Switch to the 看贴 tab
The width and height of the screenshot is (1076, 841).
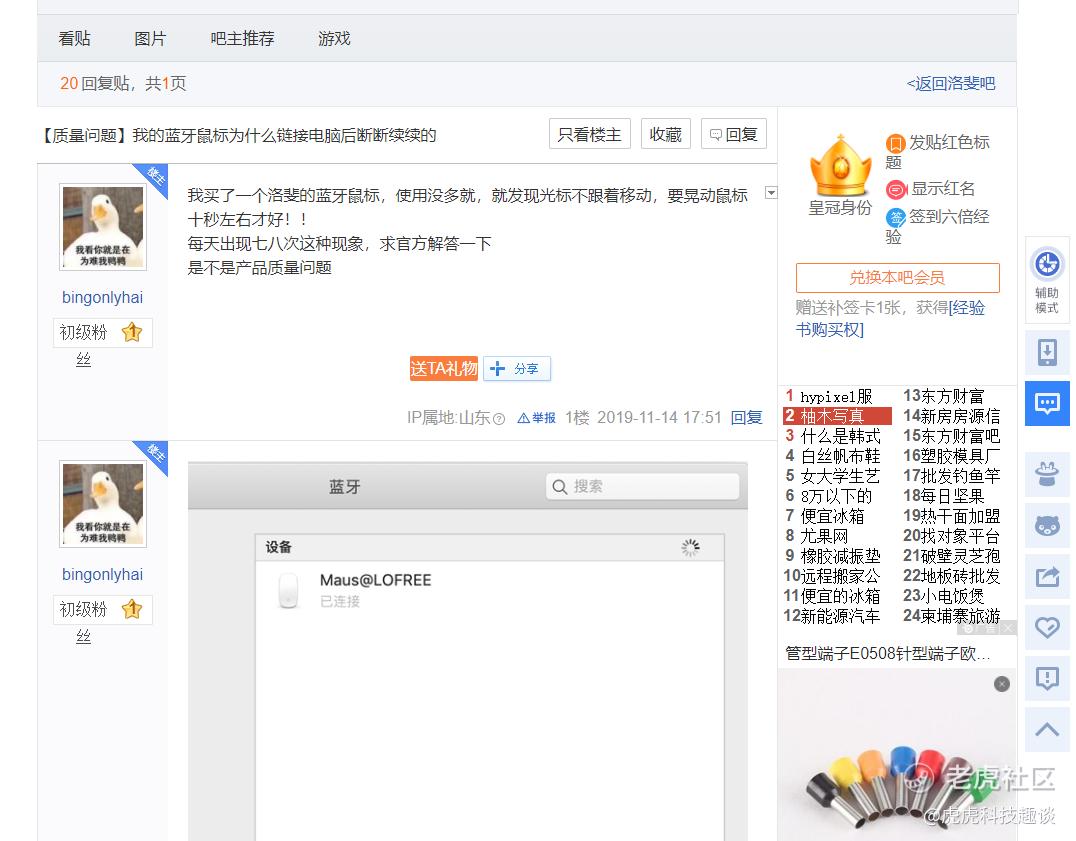click(74, 38)
